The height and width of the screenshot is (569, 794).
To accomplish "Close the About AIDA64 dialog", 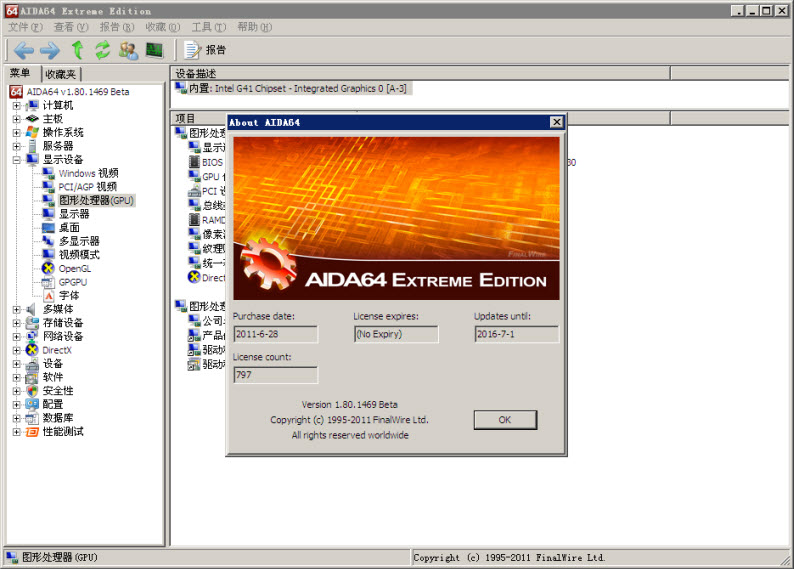I will point(557,122).
